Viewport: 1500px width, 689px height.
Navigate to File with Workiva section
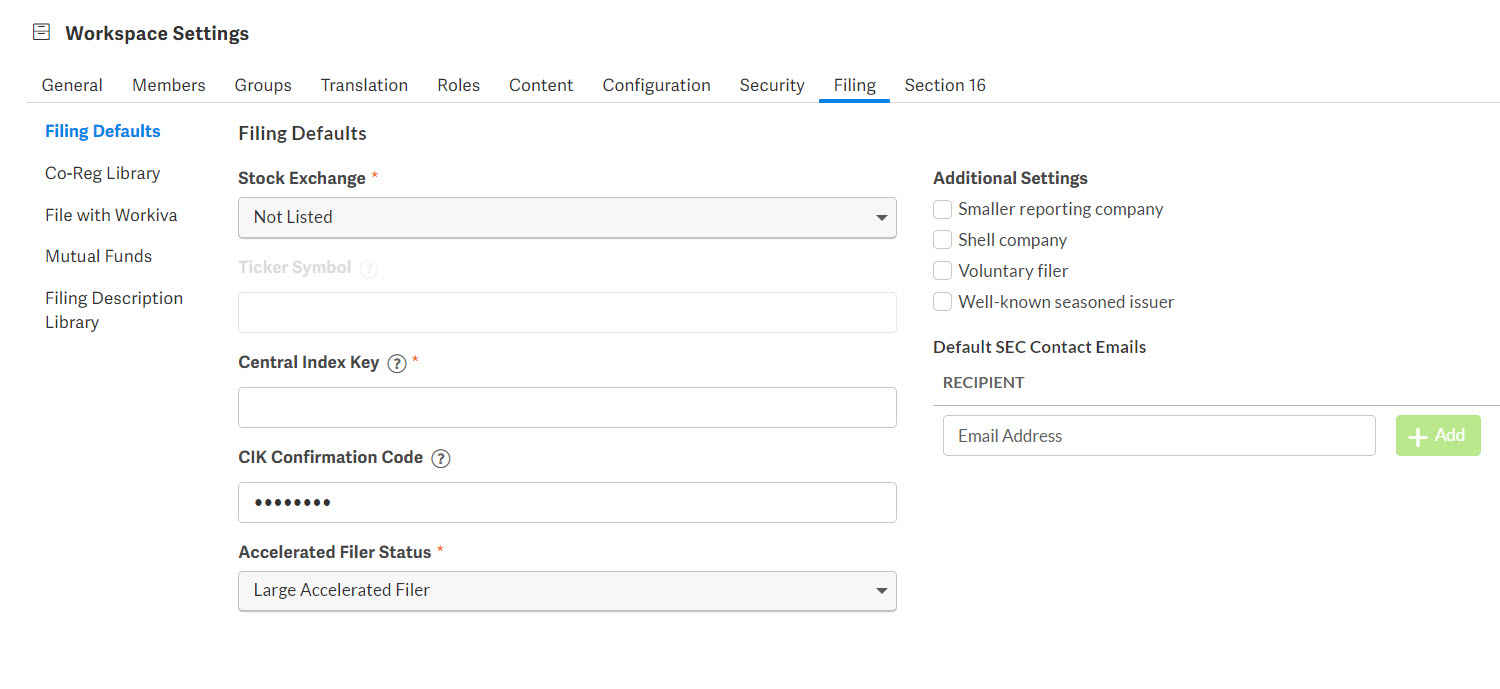click(111, 215)
